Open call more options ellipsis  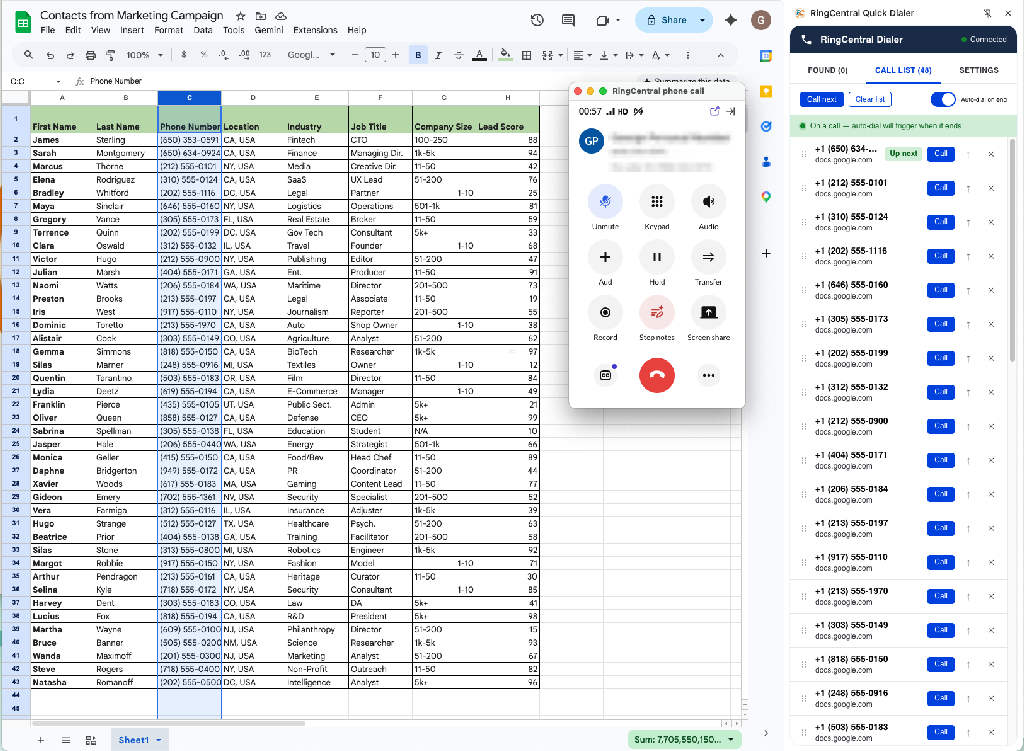click(x=708, y=376)
